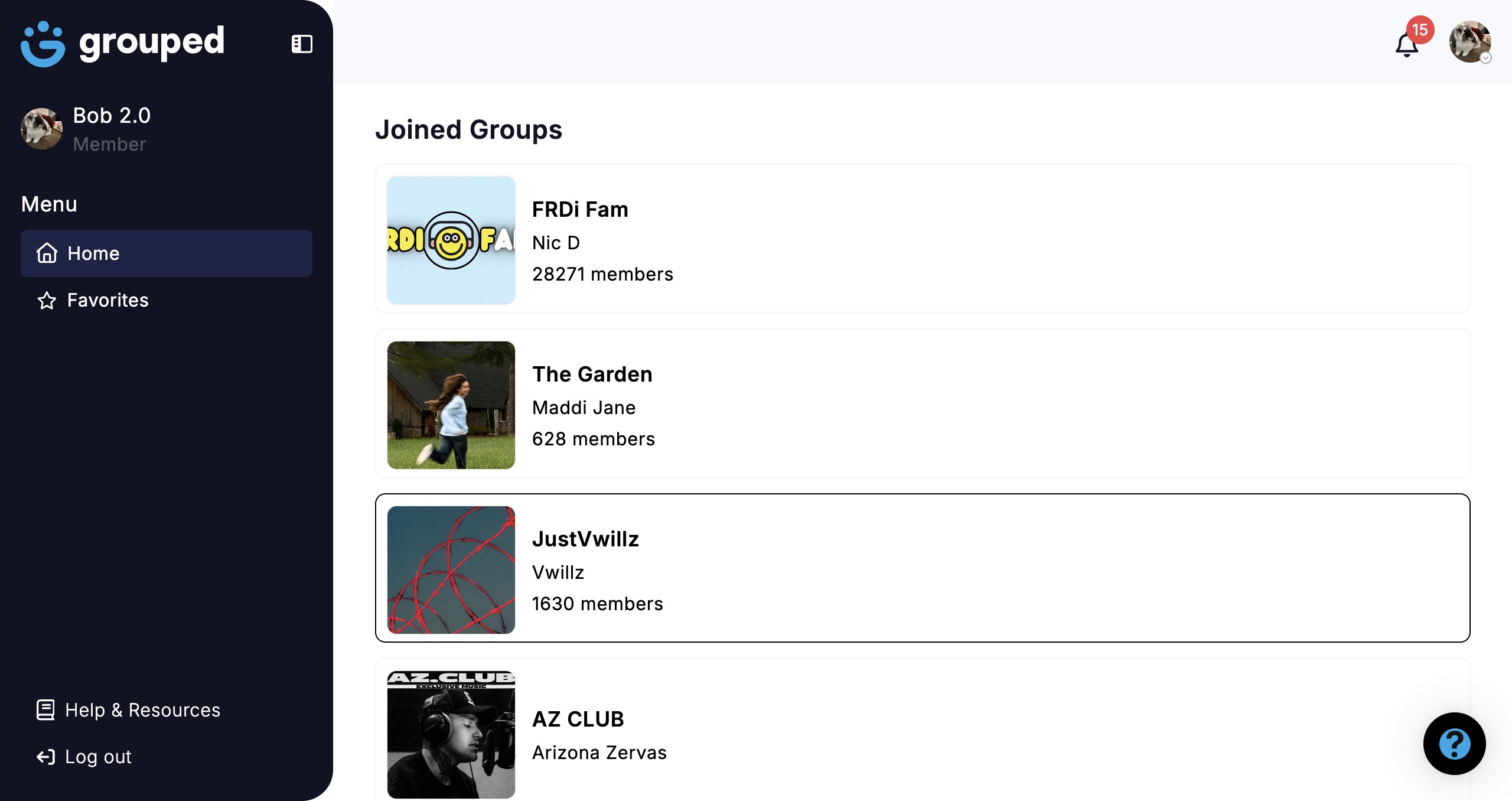Click the Favorites star icon
The width and height of the screenshot is (1512, 801).
point(47,301)
